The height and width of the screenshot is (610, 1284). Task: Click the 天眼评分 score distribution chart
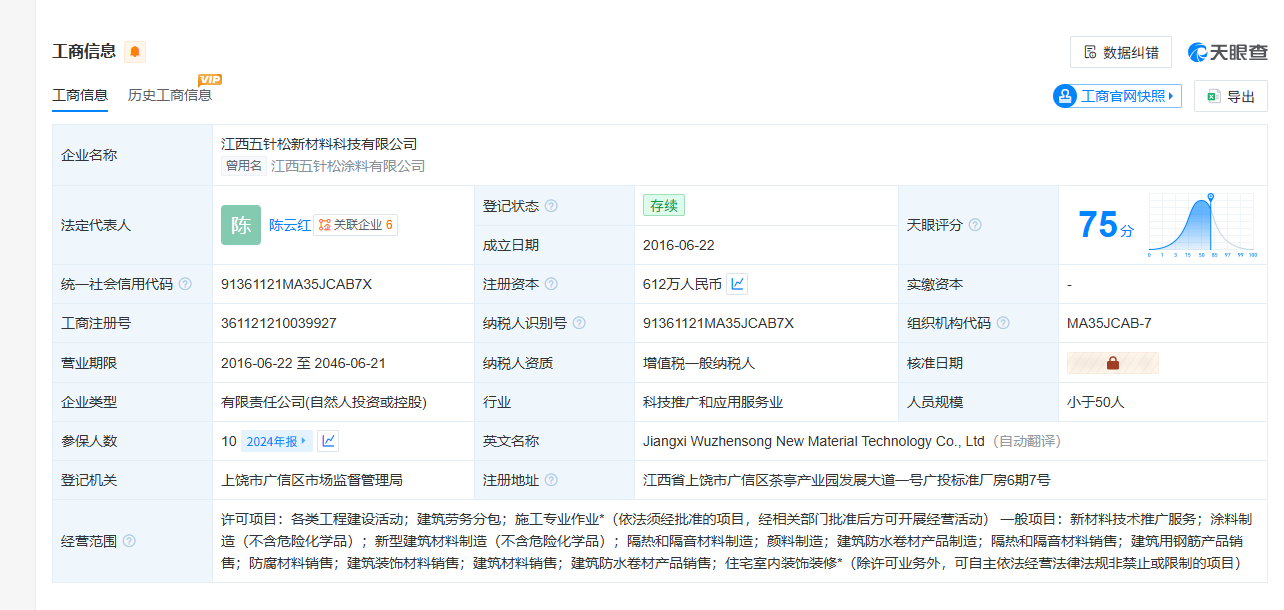(x=1201, y=224)
